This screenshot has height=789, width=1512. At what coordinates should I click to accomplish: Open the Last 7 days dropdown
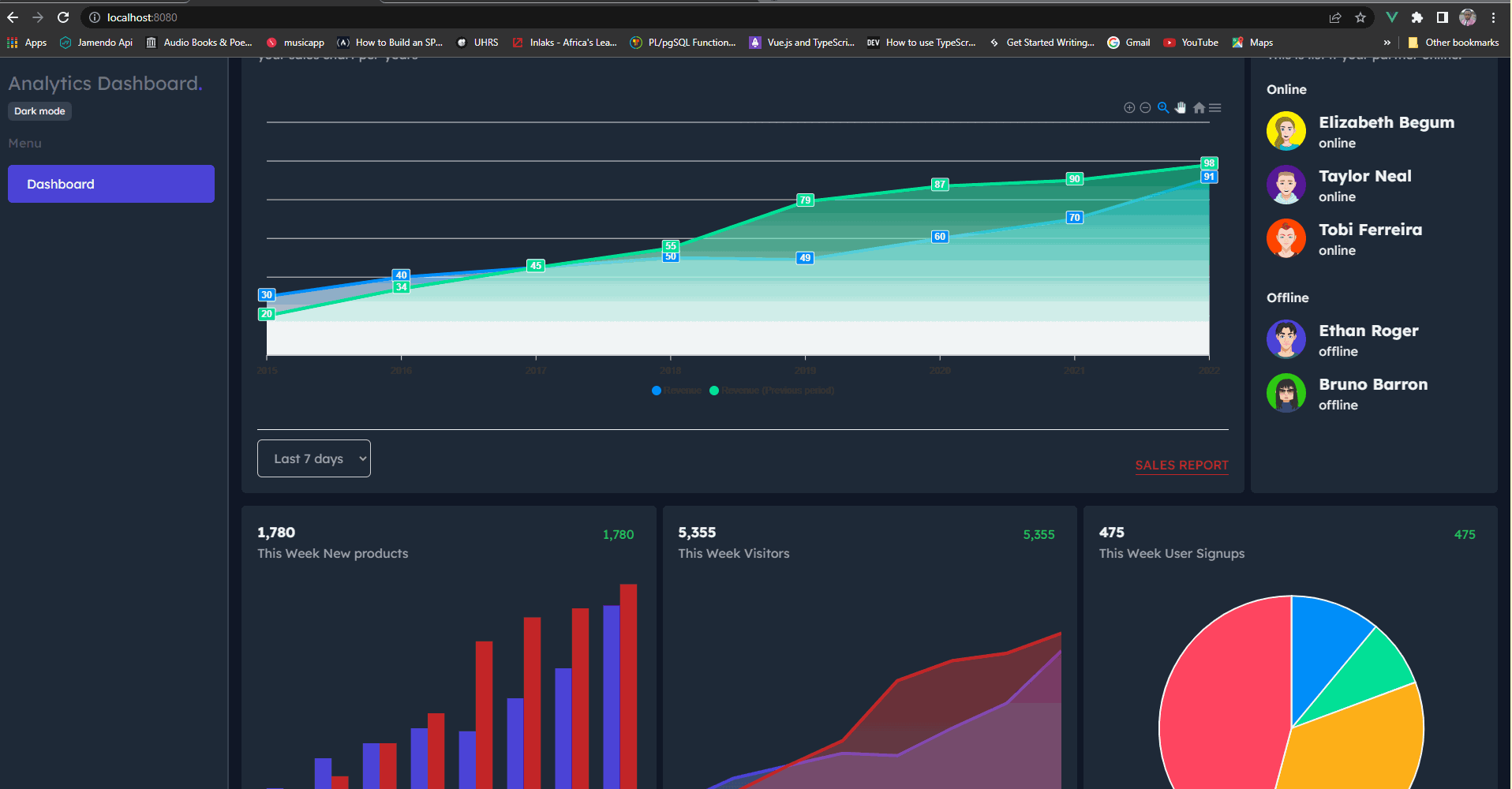pyautogui.click(x=314, y=458)
